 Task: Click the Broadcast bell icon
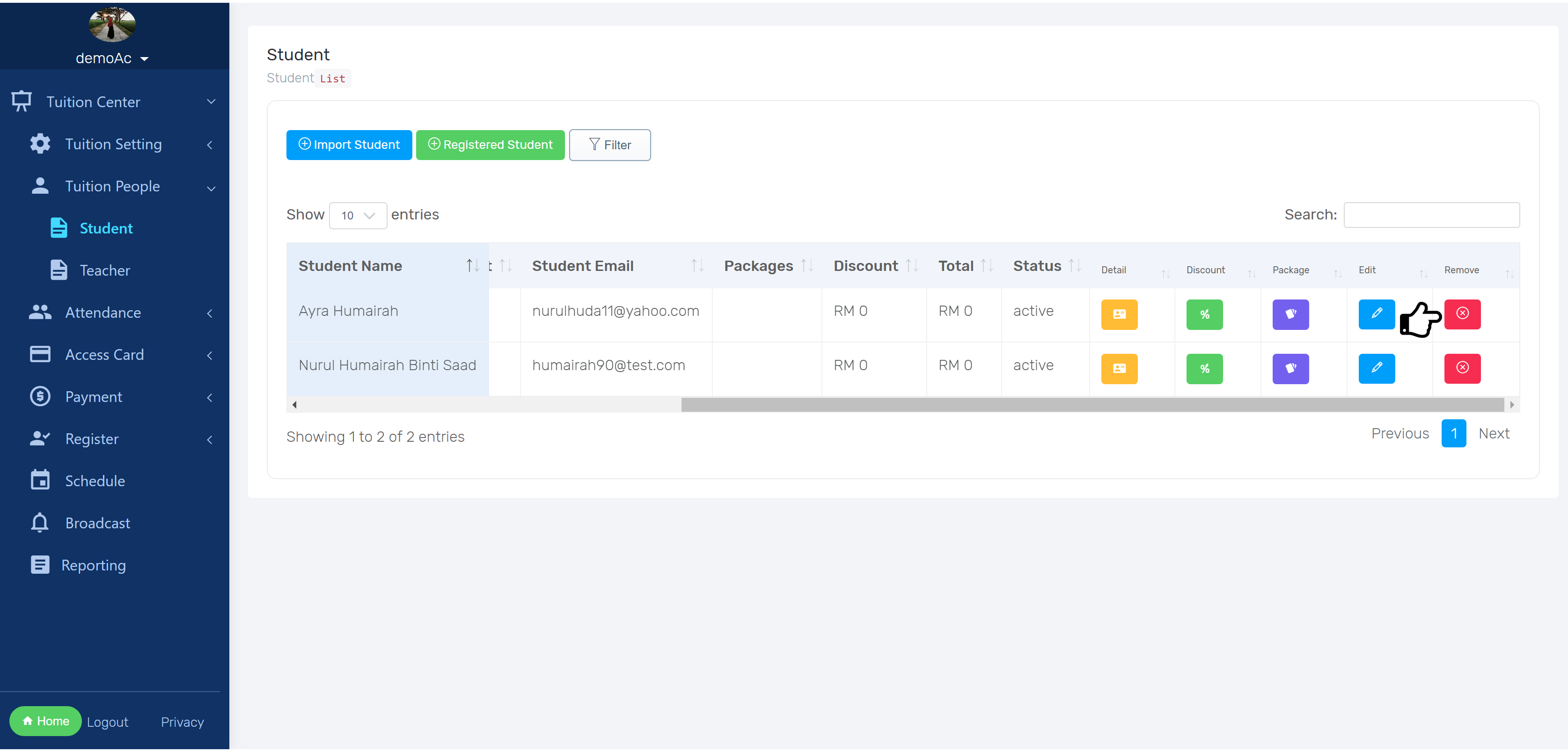tap(40, 522)
